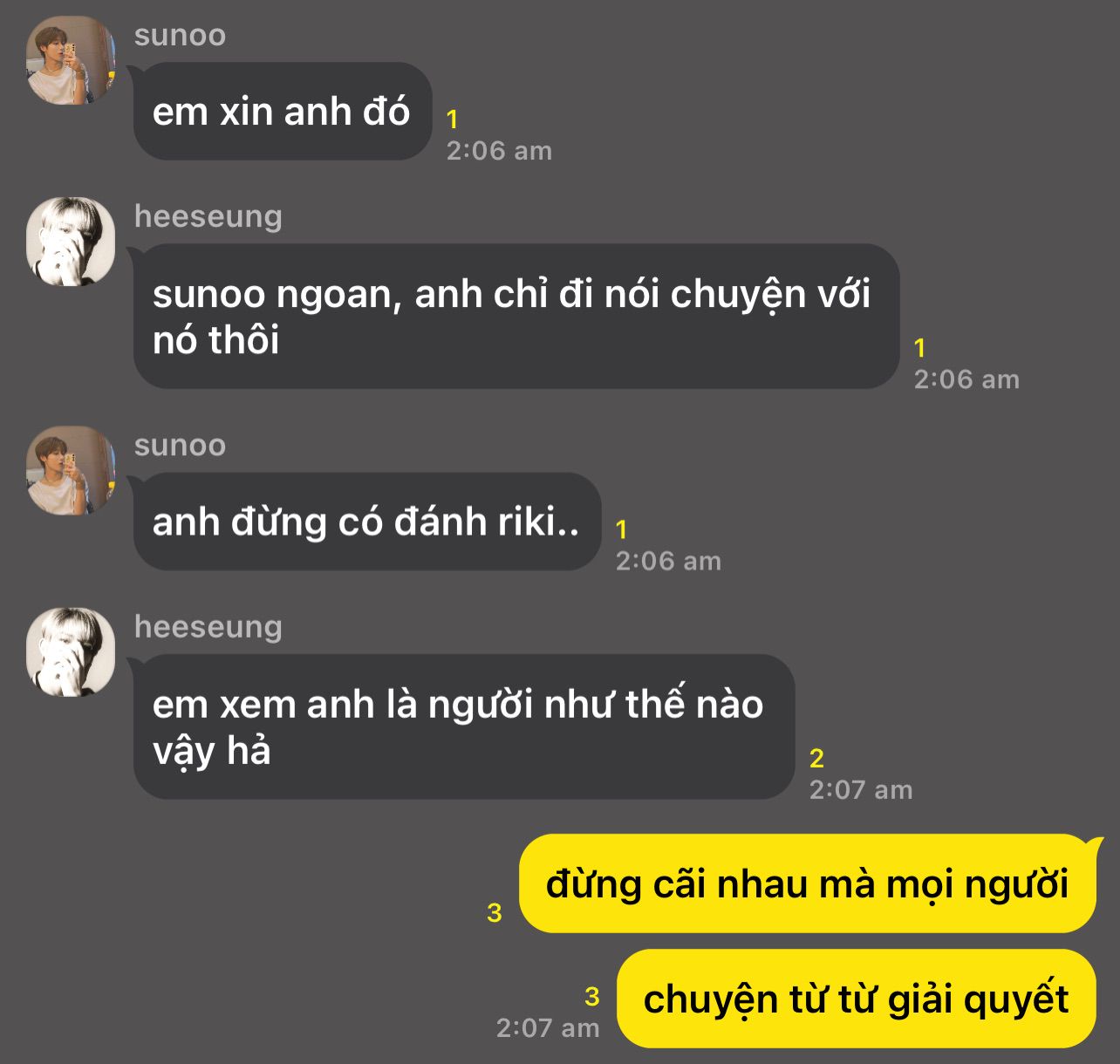Tap unread count 1 beside 'anh đừng có đánh riki'
This screenshot has height=1064, width=1120.
point(621,529)
